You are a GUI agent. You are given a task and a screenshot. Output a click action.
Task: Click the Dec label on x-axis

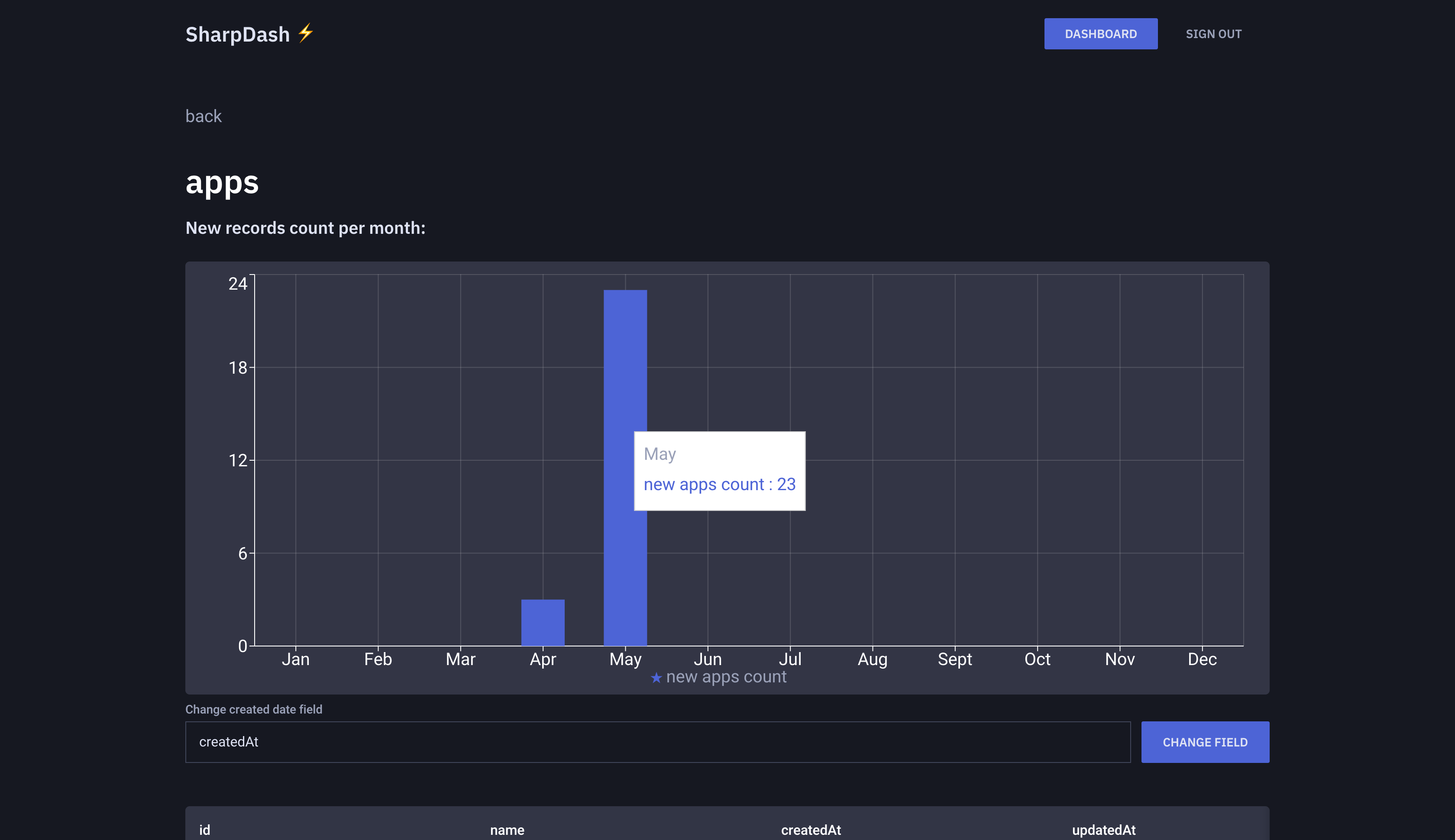tap(1202, 659)
